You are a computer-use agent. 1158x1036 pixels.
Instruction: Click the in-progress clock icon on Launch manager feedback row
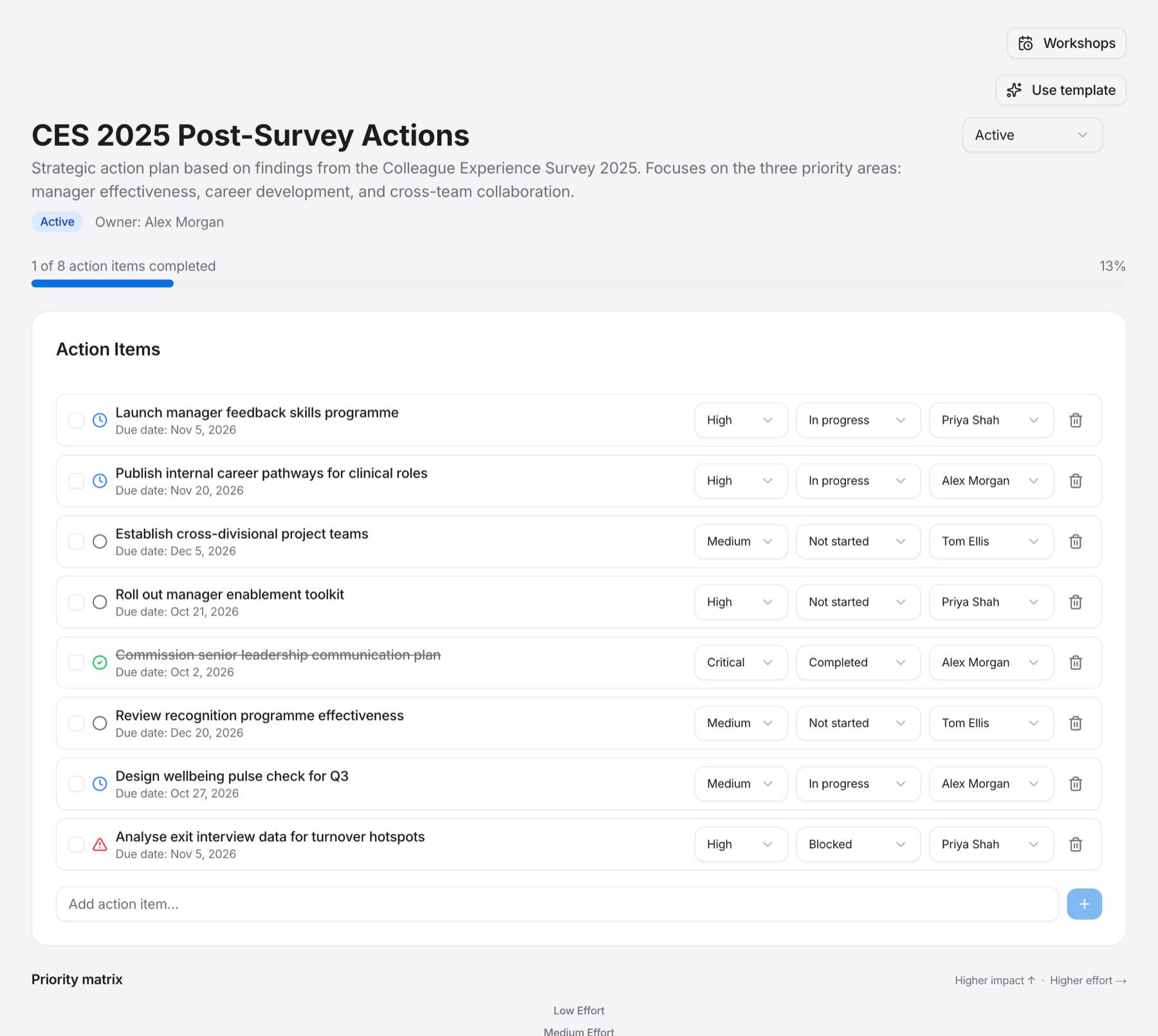[x=100, y=421]
